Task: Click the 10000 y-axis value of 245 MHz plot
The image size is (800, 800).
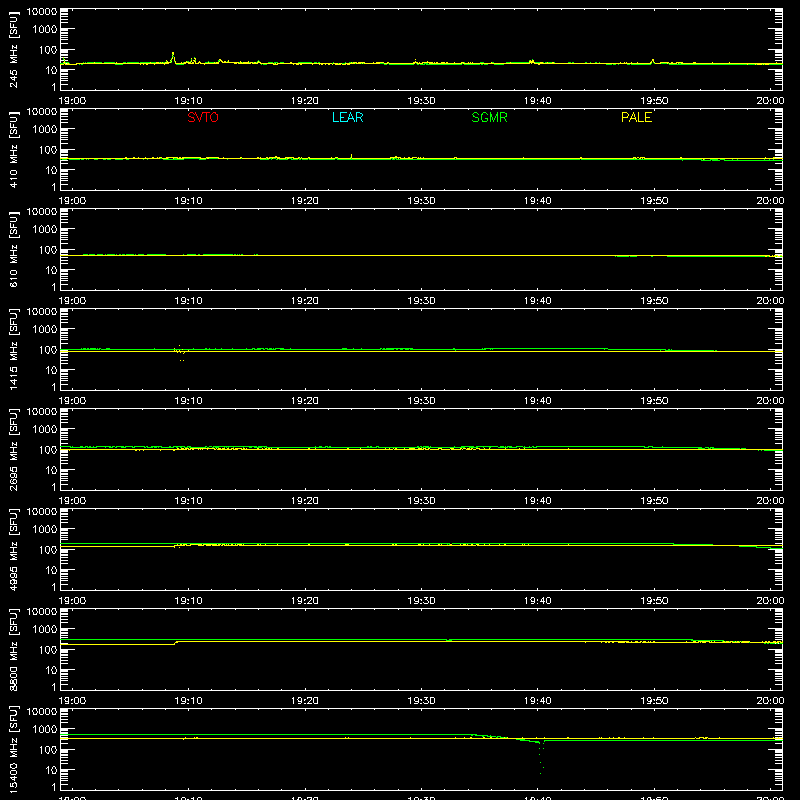Action: click(42, 12)
